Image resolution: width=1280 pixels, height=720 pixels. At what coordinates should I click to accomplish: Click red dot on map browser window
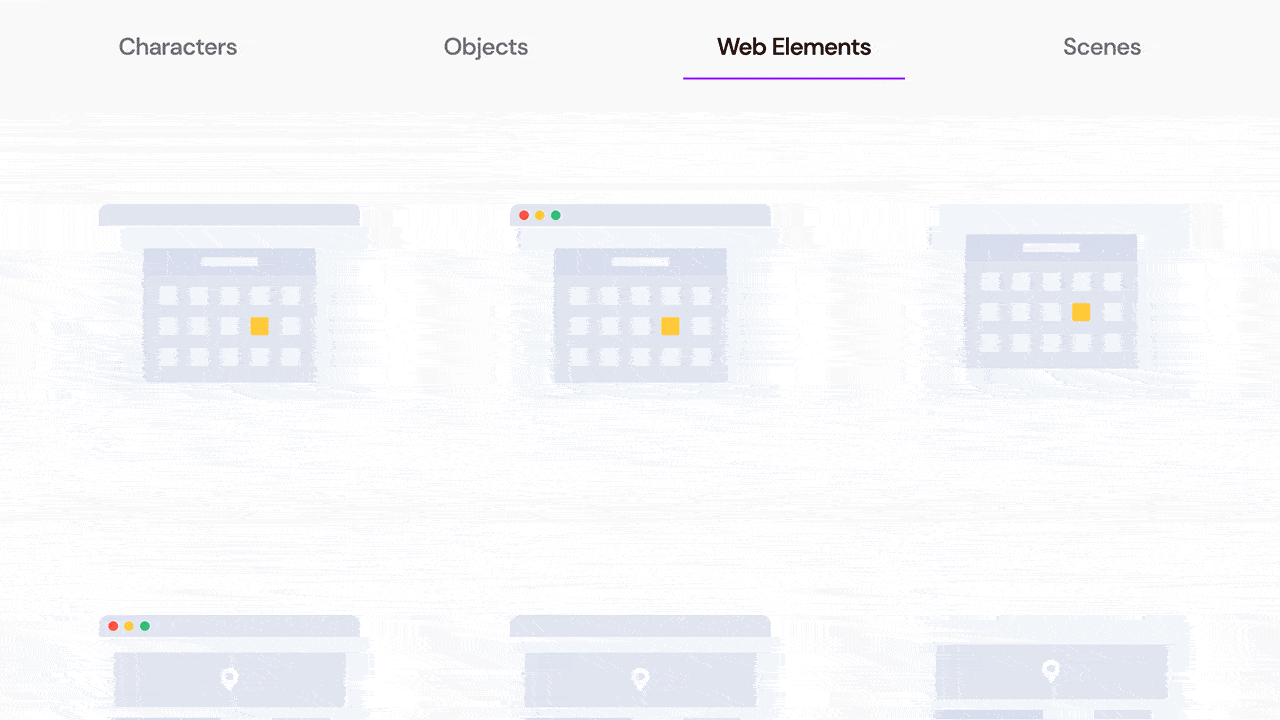click(113, 626)
